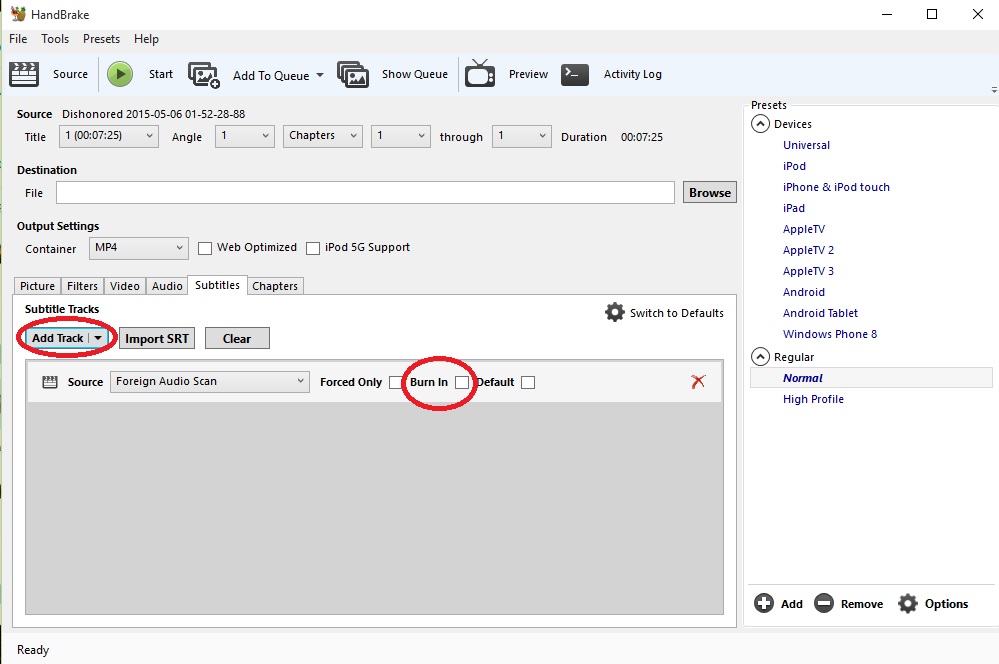Select the Android preset
Image resolution: width=999 pixels, height=664 pixels.
pyautogui.click(x=803, y=292)
